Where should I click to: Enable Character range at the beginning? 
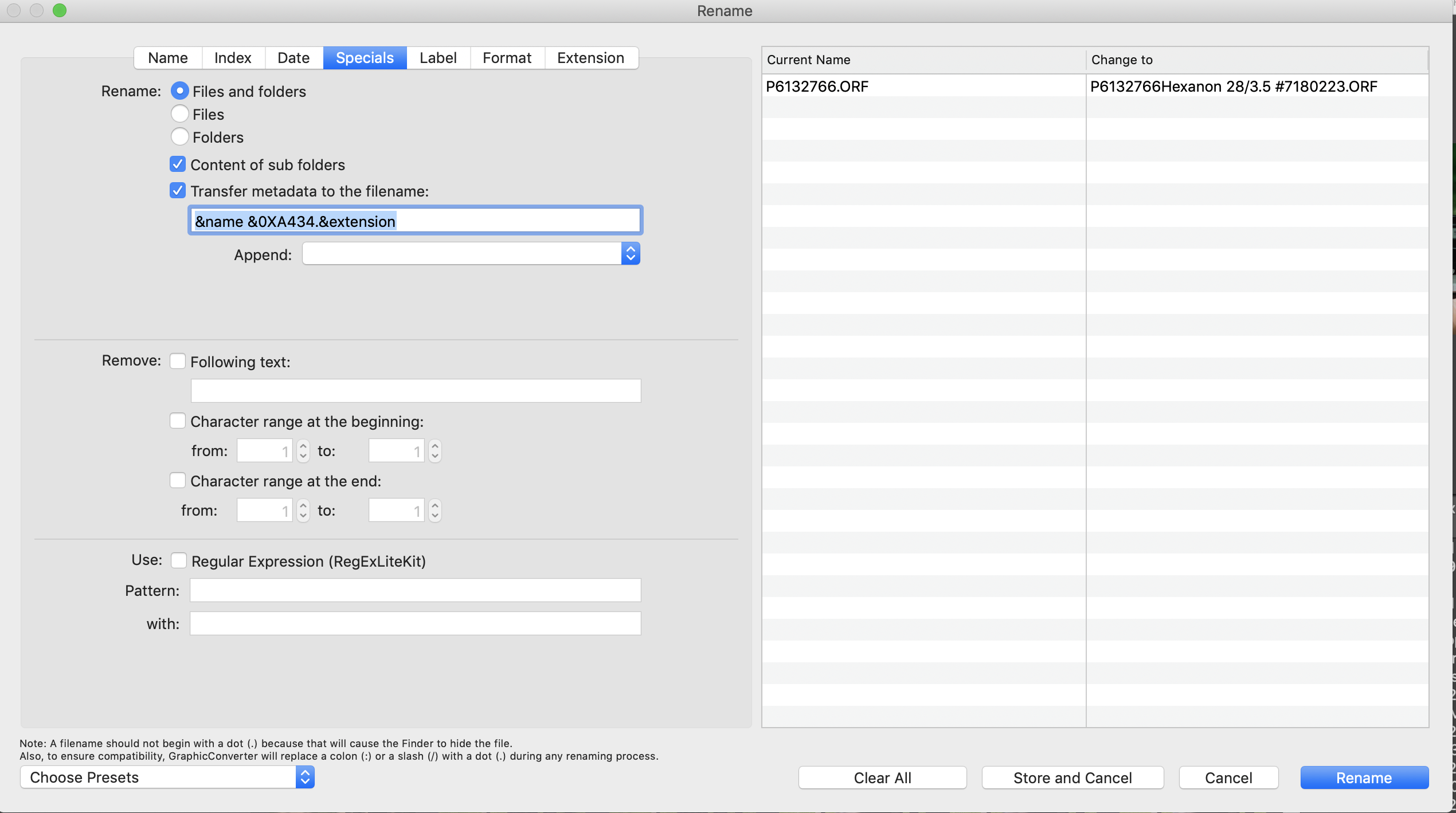pos(177,420)
